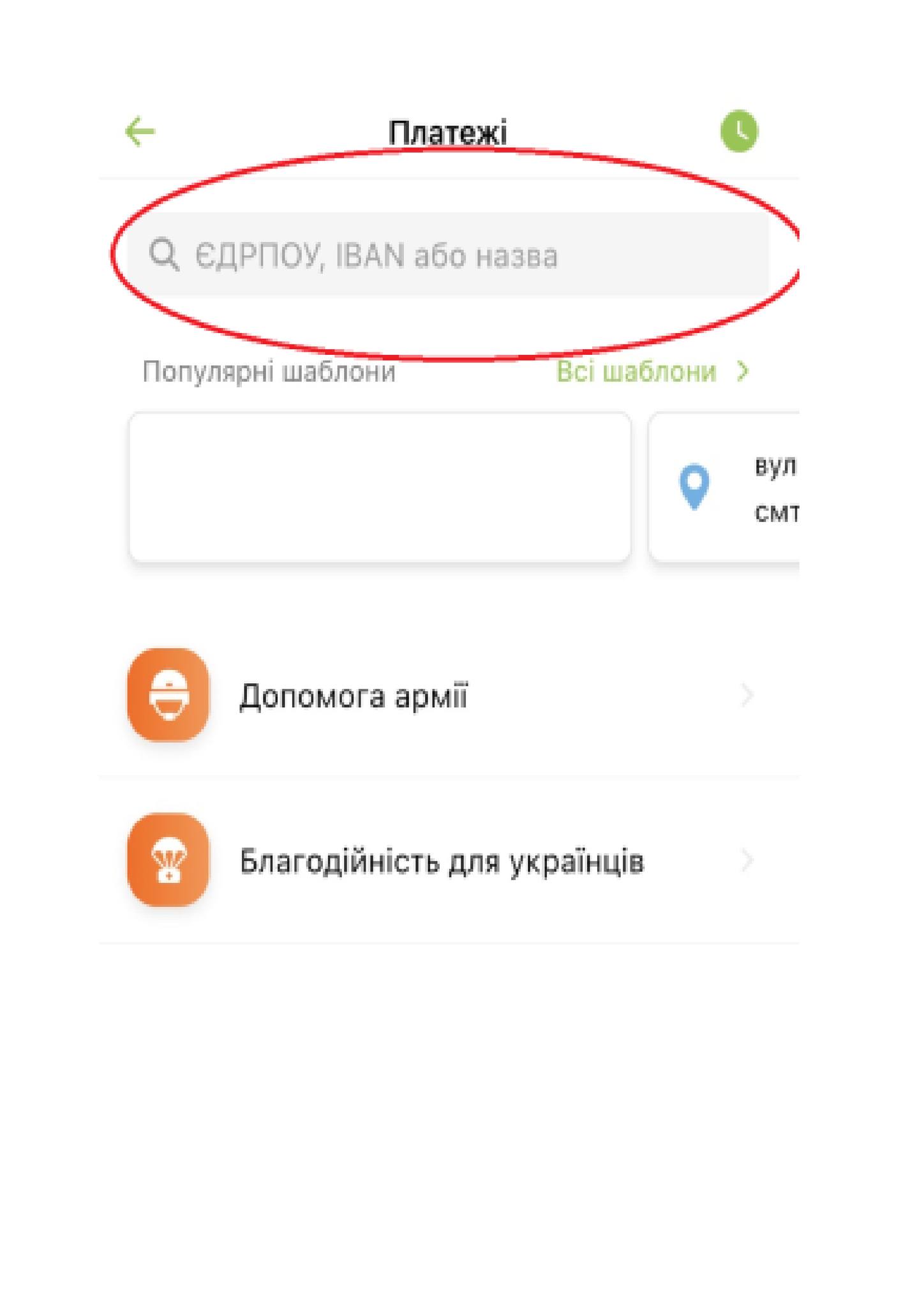Click the blue location pin icon
The image size is (924, 1307).
click(x=694, y=486)
